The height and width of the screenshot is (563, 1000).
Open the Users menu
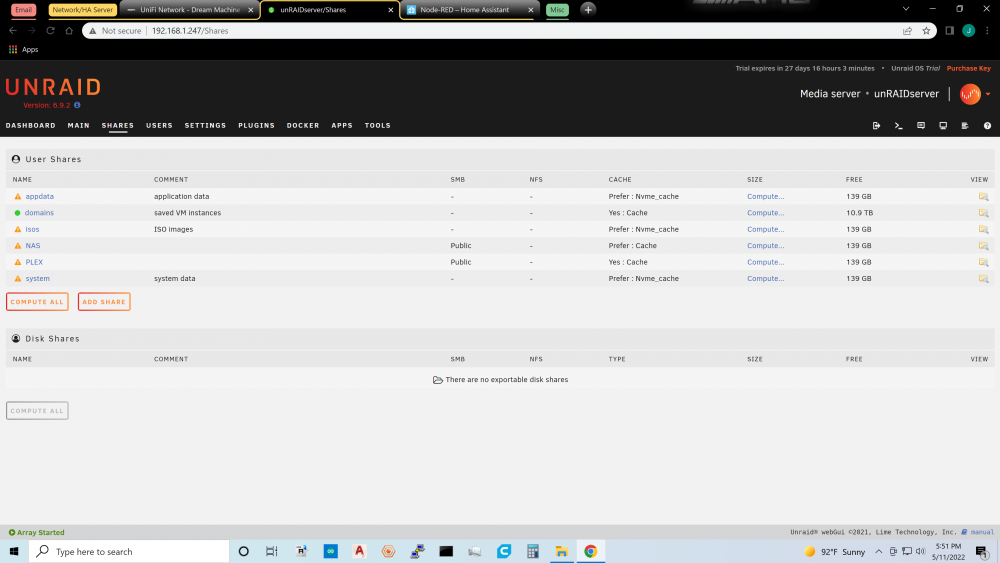pyautogui.click(x=159, y=126)
